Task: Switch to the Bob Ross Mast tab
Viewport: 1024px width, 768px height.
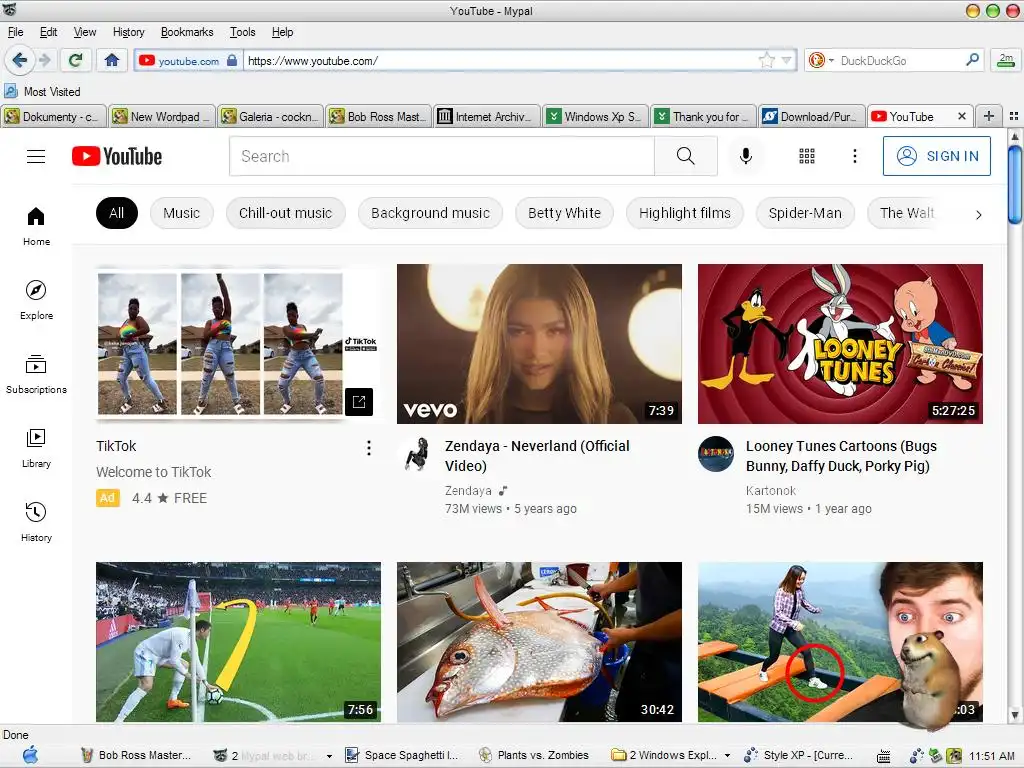Action: pos(379,117)
